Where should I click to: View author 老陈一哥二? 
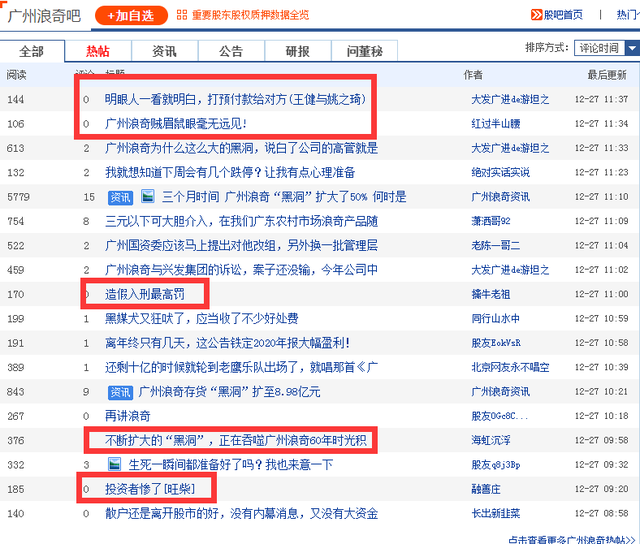coord(496,246)
